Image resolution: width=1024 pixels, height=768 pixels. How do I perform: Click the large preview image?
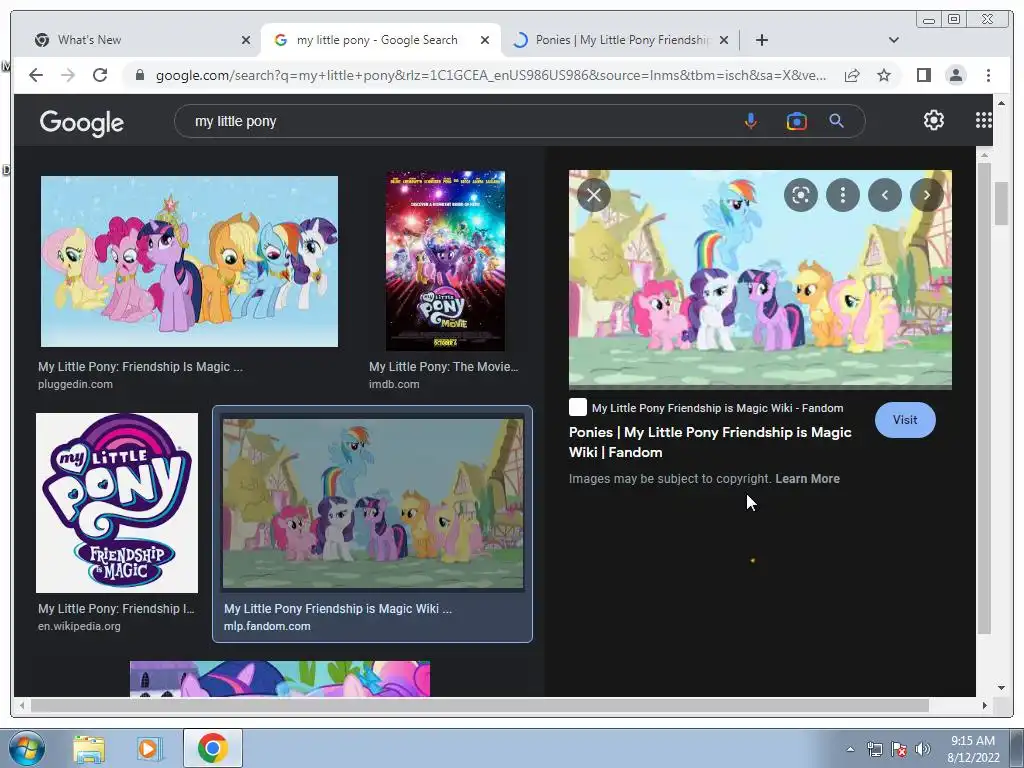(x=760, y=280)
